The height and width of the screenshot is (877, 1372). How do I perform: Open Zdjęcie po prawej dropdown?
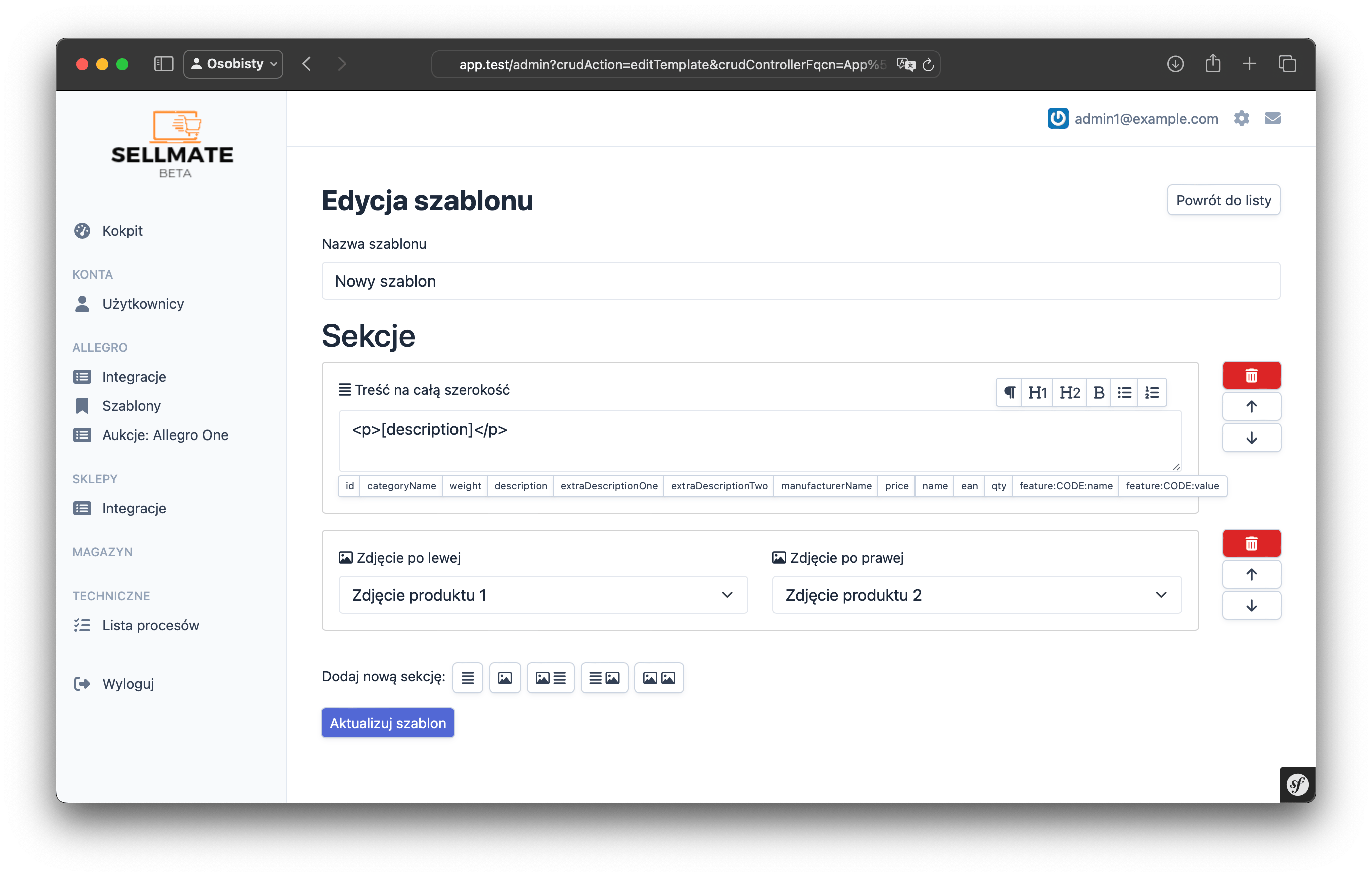(977, 595)
